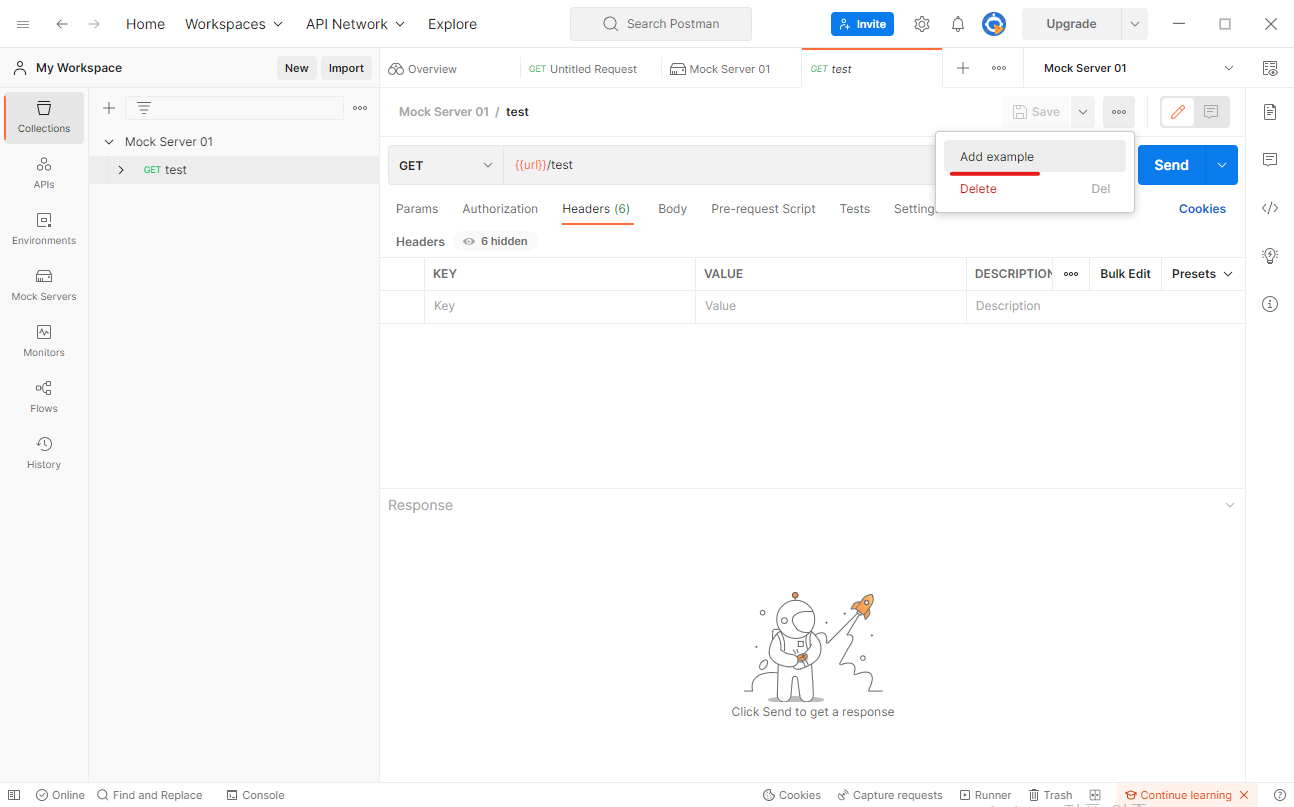Open the Mock Servers sidebar panel

[44, 285]
